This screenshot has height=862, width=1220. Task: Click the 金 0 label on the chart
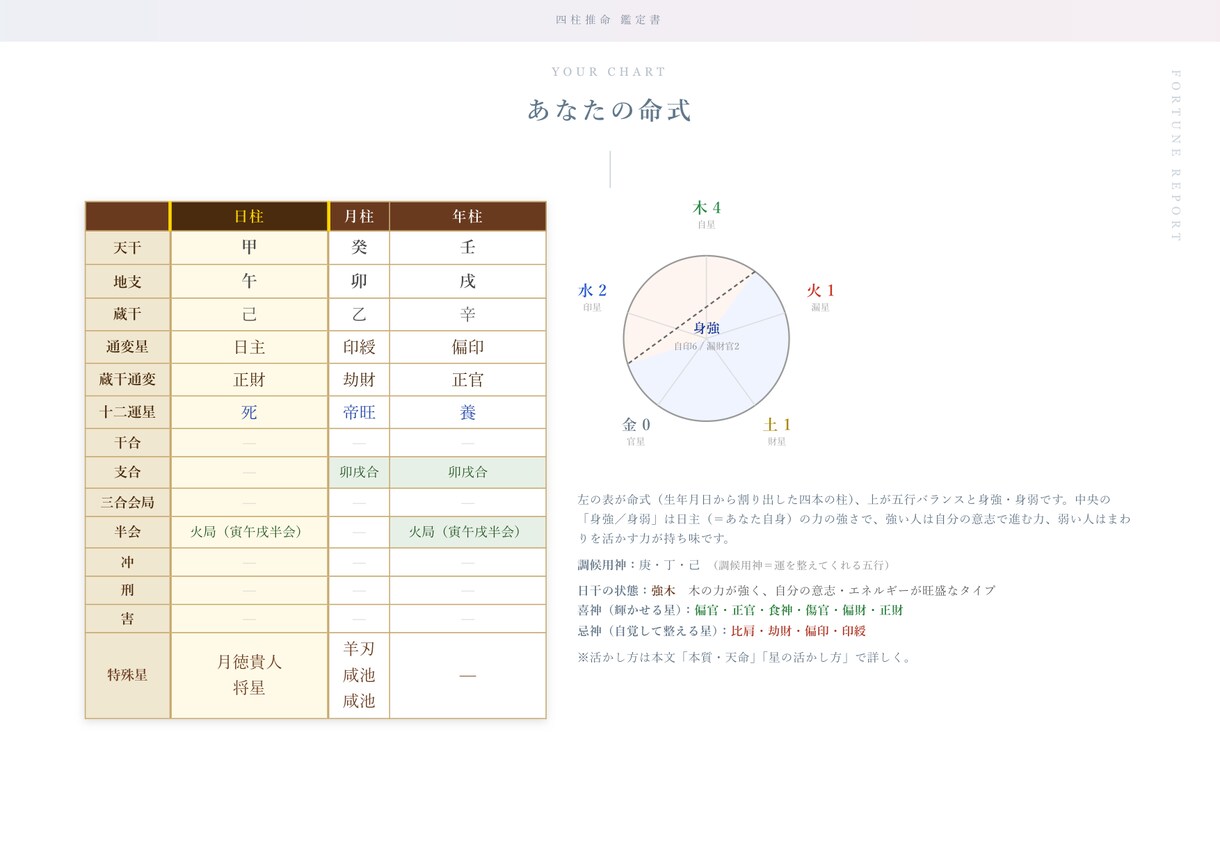tap(636, 425)
